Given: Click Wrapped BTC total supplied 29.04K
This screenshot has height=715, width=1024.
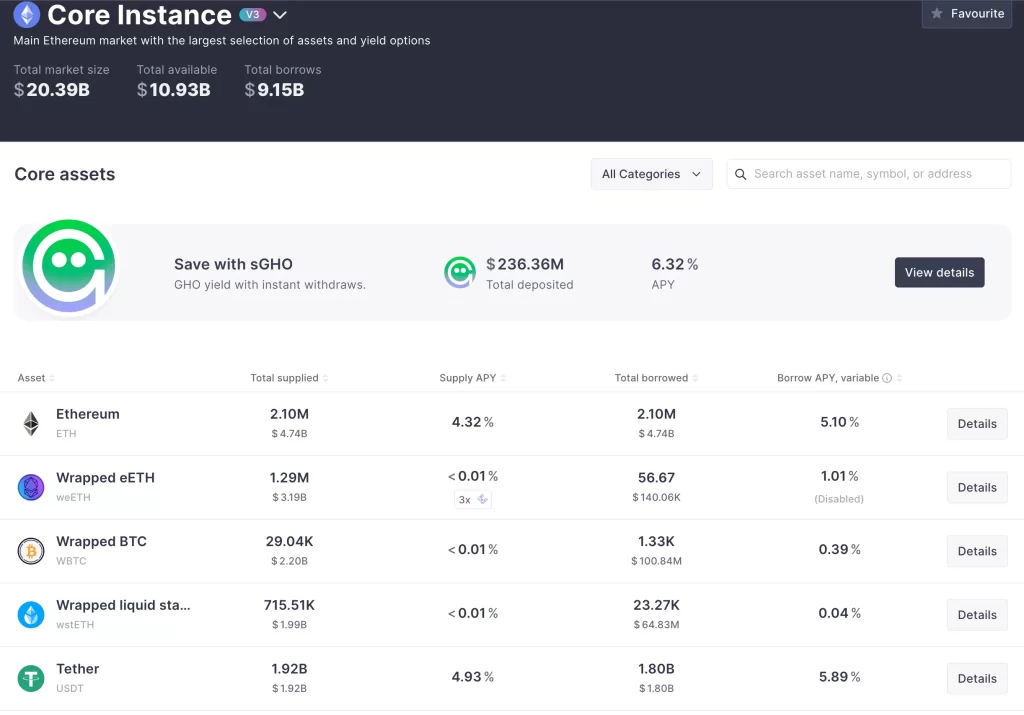Looking at the screenshot, I should [289, 541].
